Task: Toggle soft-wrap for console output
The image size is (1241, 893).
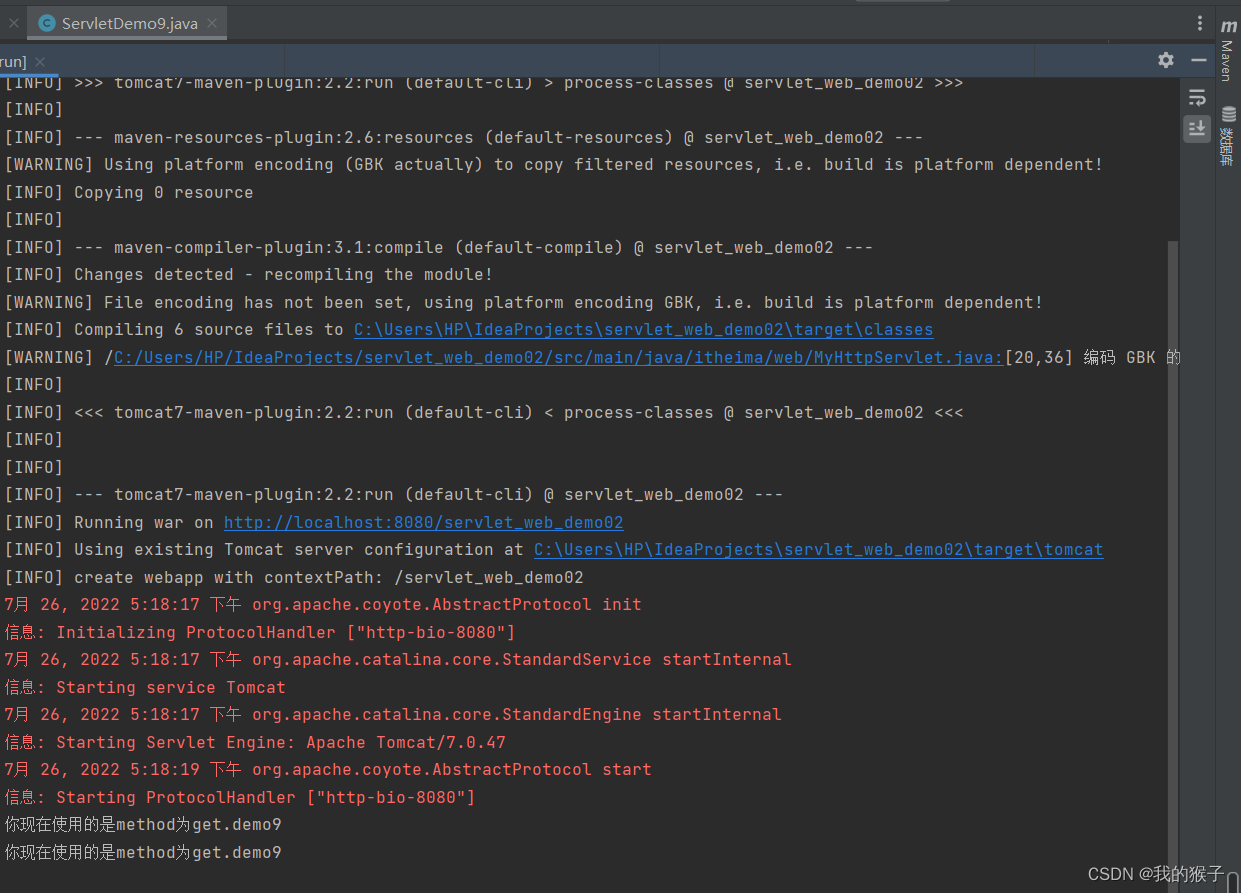Action: [1197, 97]
